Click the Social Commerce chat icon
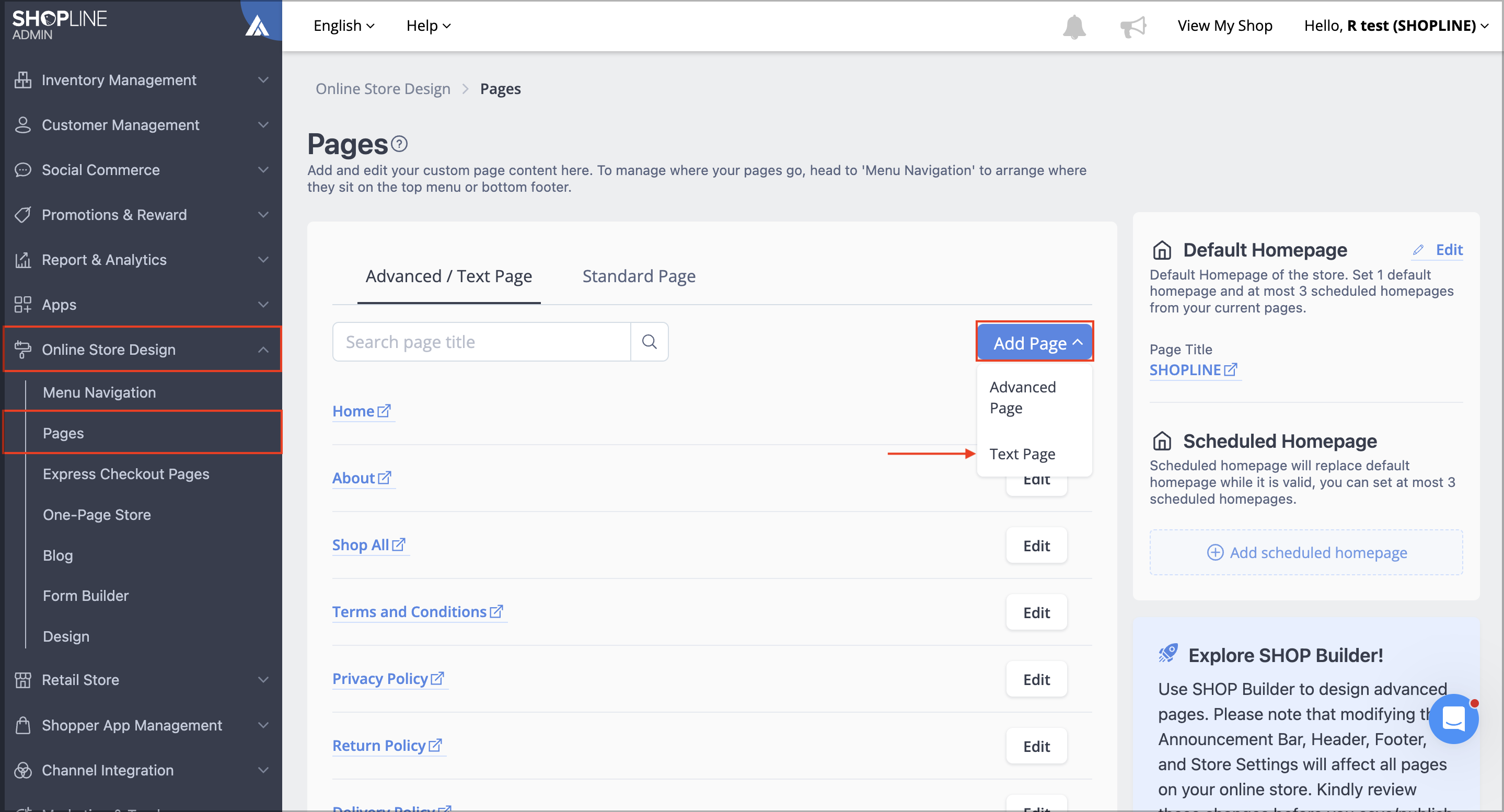The height and width of the screenshot is (812, 1504). click(23, 170)
